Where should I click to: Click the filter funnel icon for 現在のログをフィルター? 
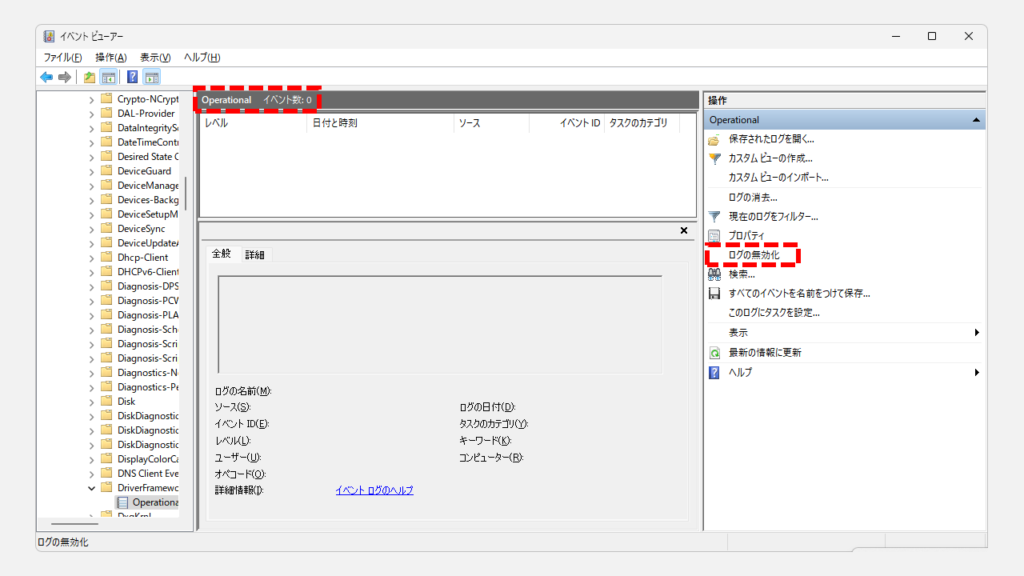pyautogui.click(x=714, y=216)
